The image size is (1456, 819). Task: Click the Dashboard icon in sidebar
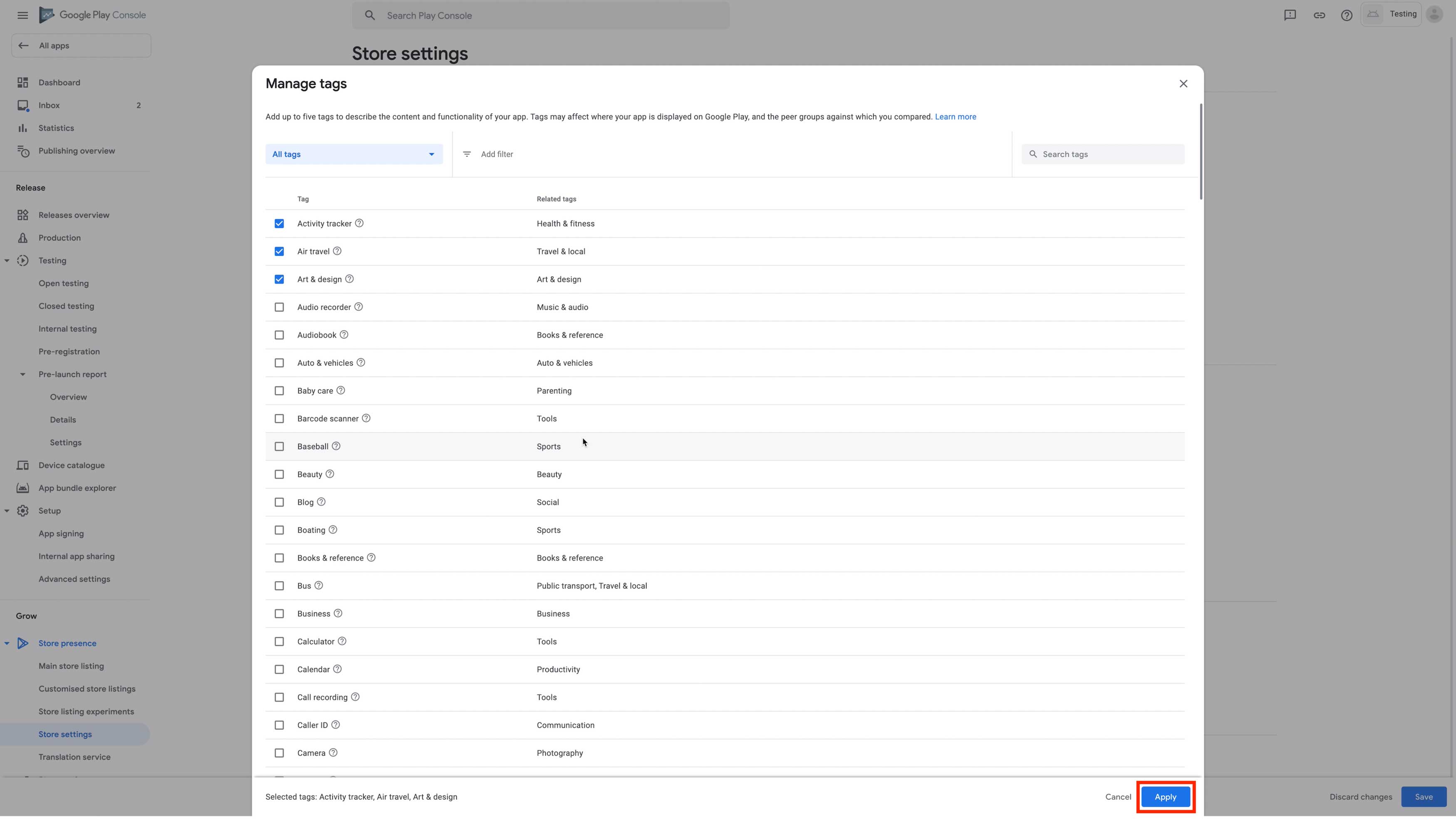(x=22, y=82)
